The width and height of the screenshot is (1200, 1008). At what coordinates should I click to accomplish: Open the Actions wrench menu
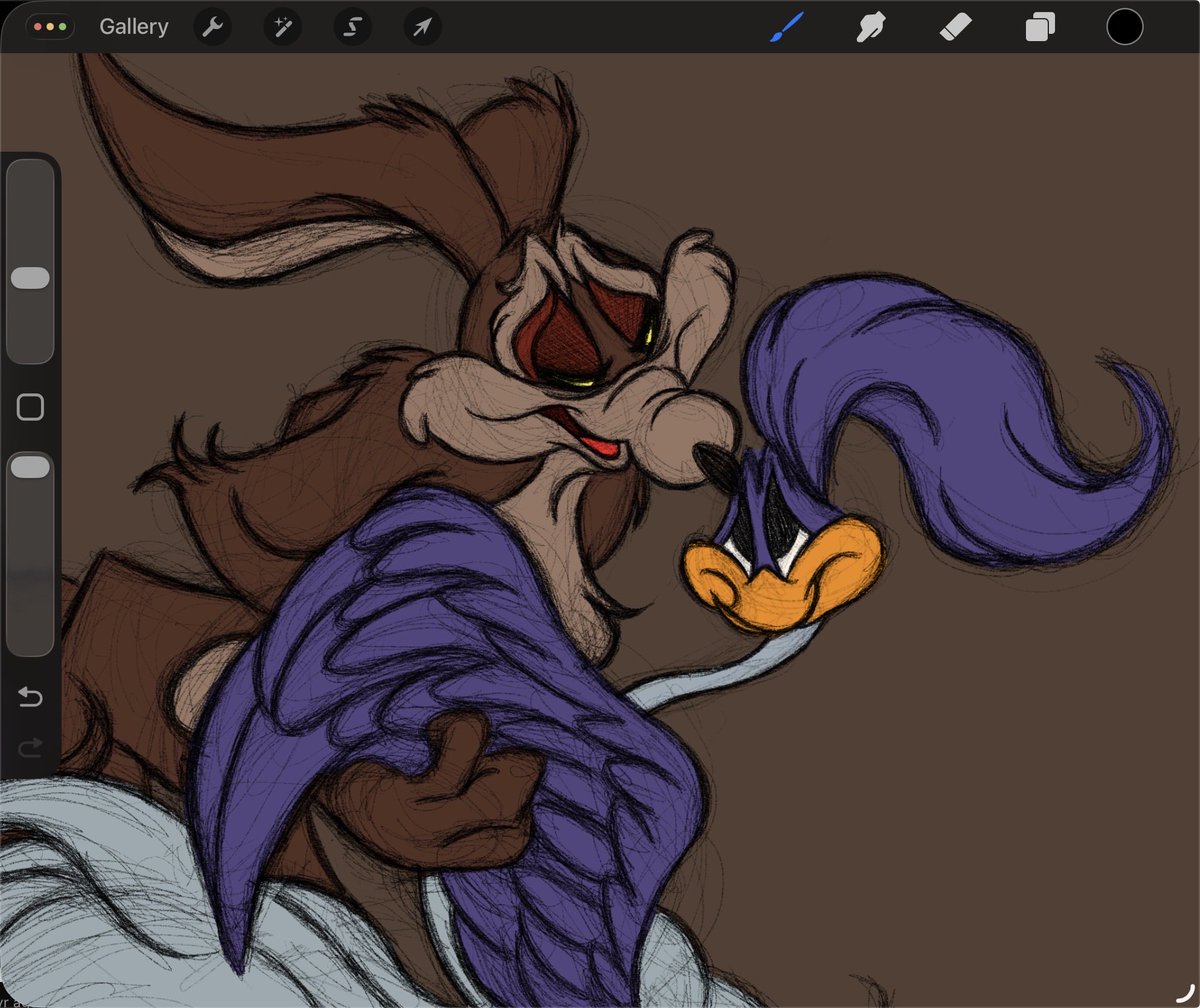coord(211,27)
